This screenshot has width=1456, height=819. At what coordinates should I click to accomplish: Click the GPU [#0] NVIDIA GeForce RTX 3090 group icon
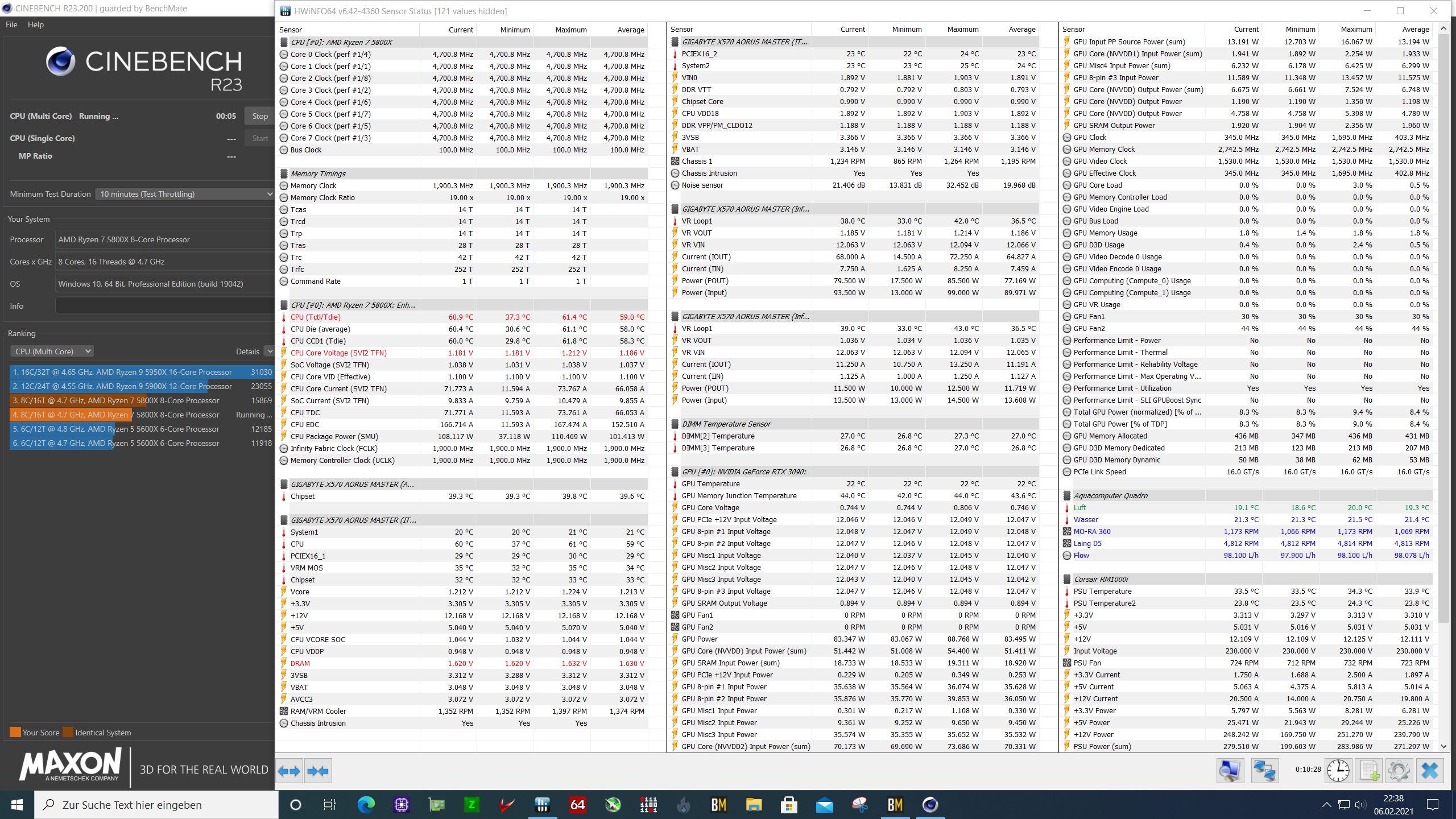pyautogui.click(x=675, y=471)
